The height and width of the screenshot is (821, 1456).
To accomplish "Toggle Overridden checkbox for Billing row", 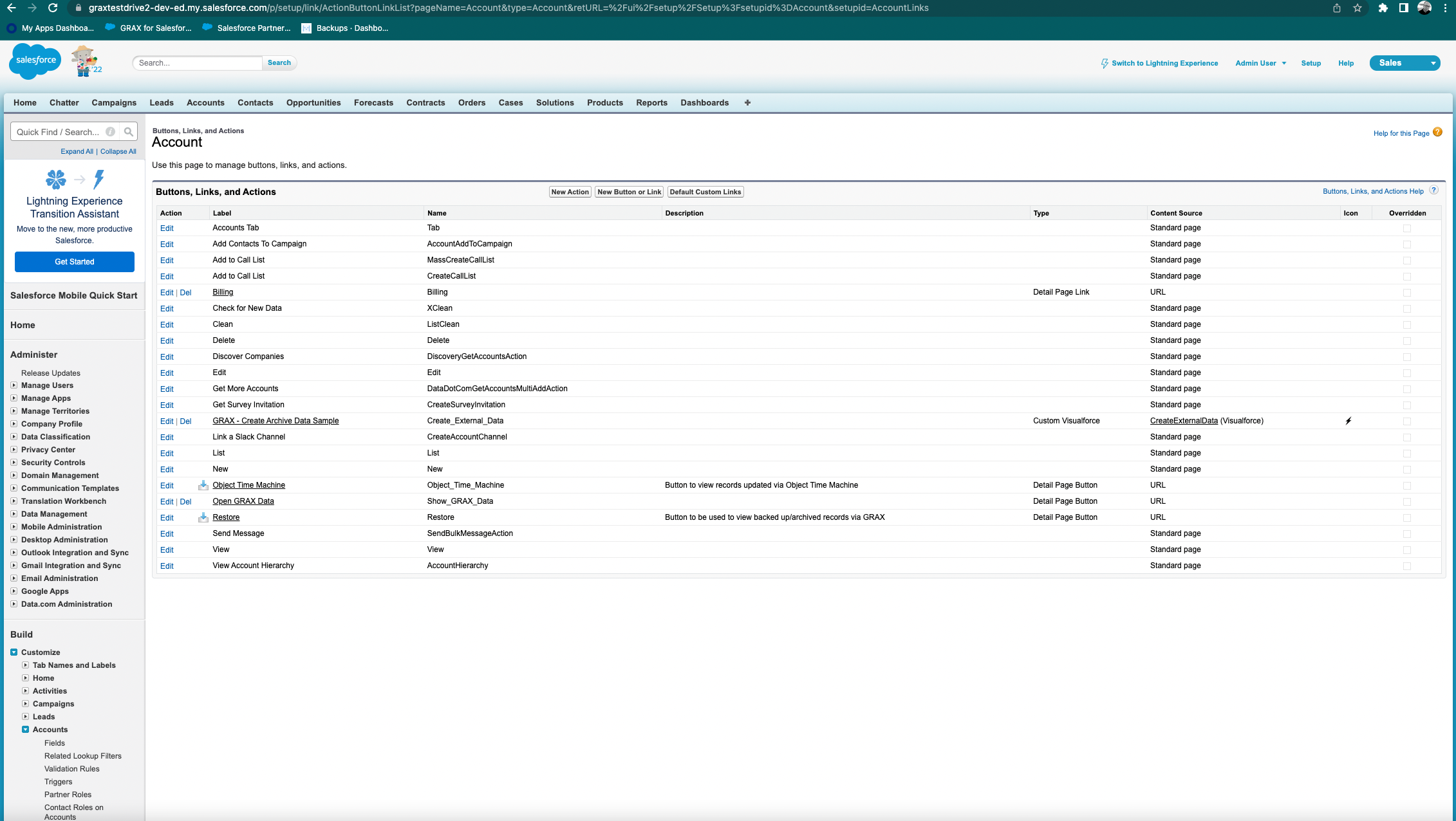I will click(1407, 293).
